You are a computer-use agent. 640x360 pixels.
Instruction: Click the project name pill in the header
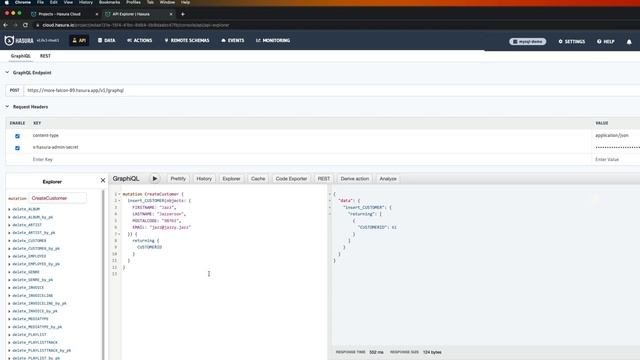pyautogui.click(x=527, y=42)
